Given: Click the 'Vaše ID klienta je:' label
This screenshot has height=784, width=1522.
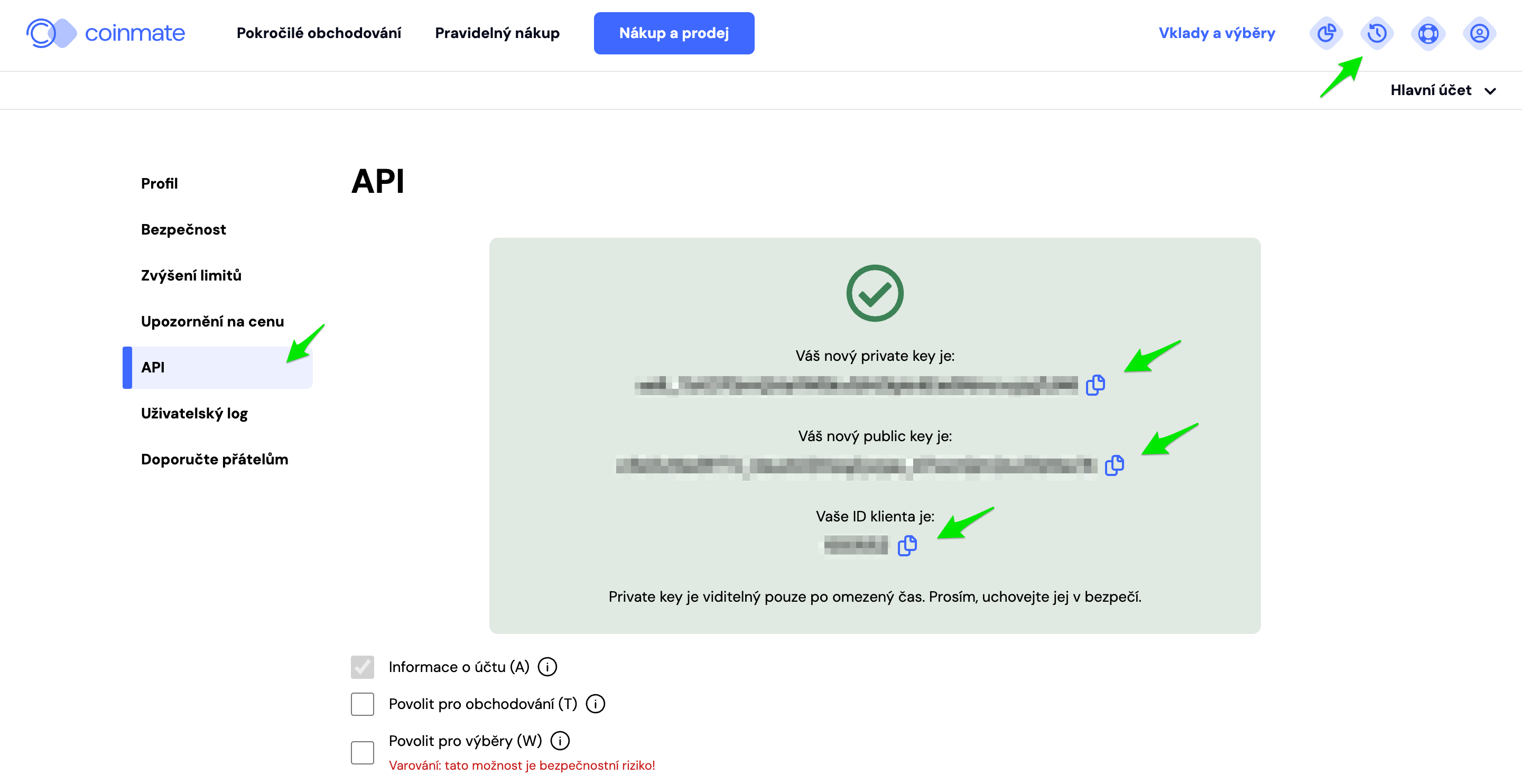Looking at the screenshot, I should [x=875, y=516].
